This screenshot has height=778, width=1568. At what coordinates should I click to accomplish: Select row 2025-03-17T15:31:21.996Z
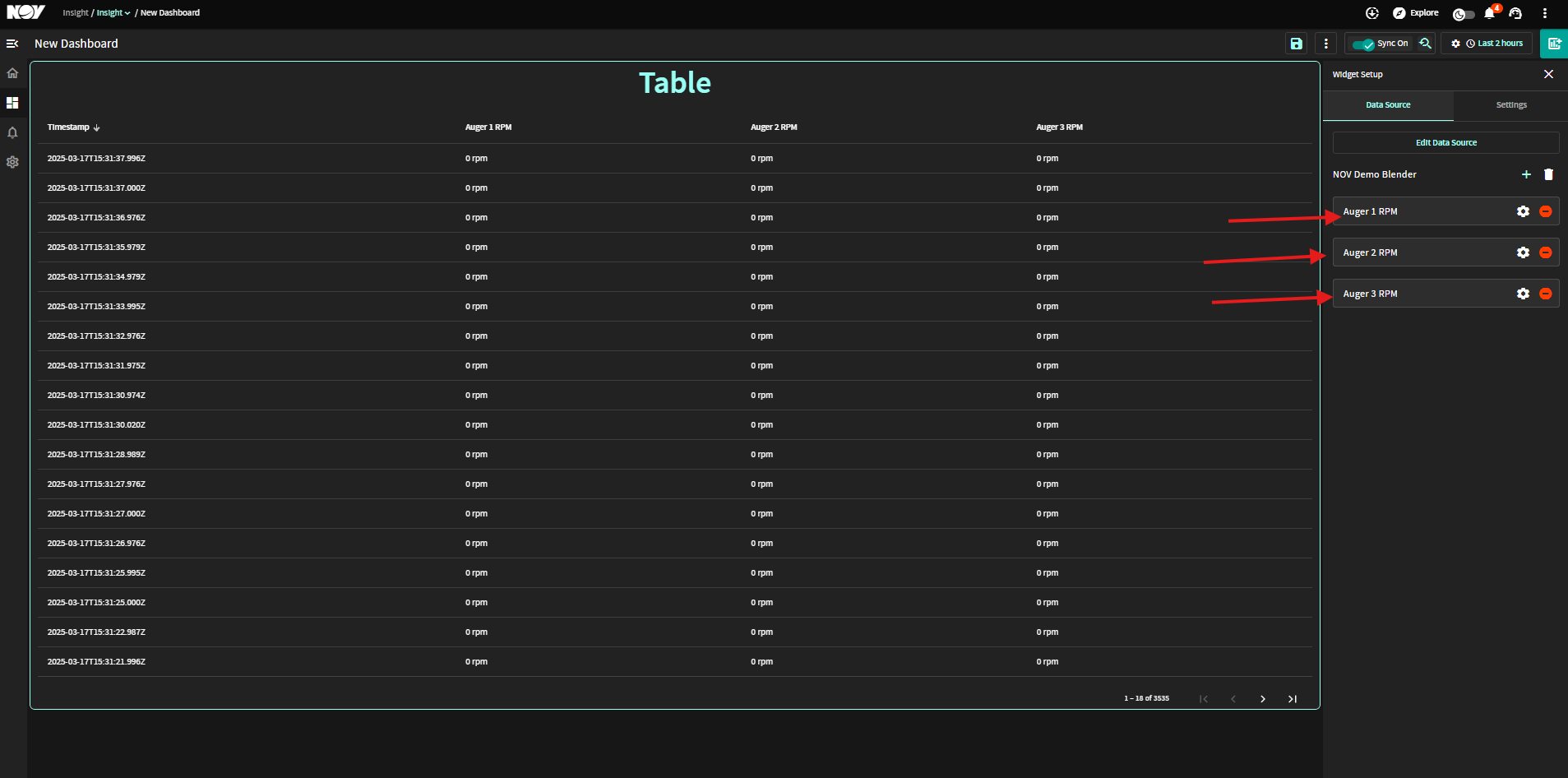click(x=674, y=662)
